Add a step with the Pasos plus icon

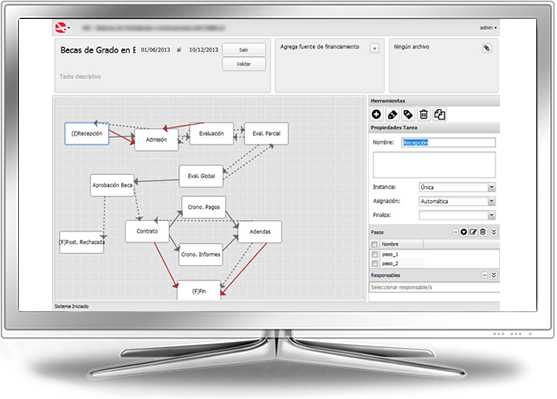(464, 232)
